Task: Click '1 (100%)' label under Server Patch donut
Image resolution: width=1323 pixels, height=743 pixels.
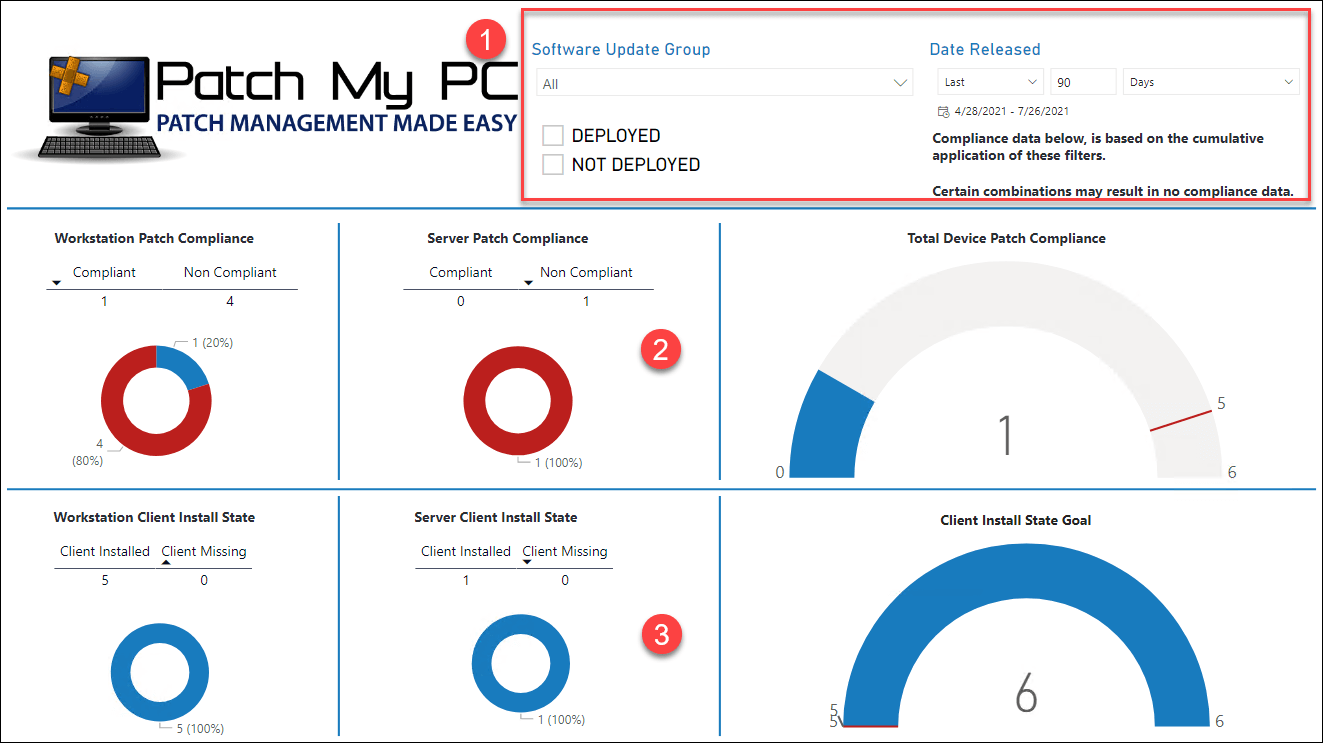Action: tap(557, 463)
